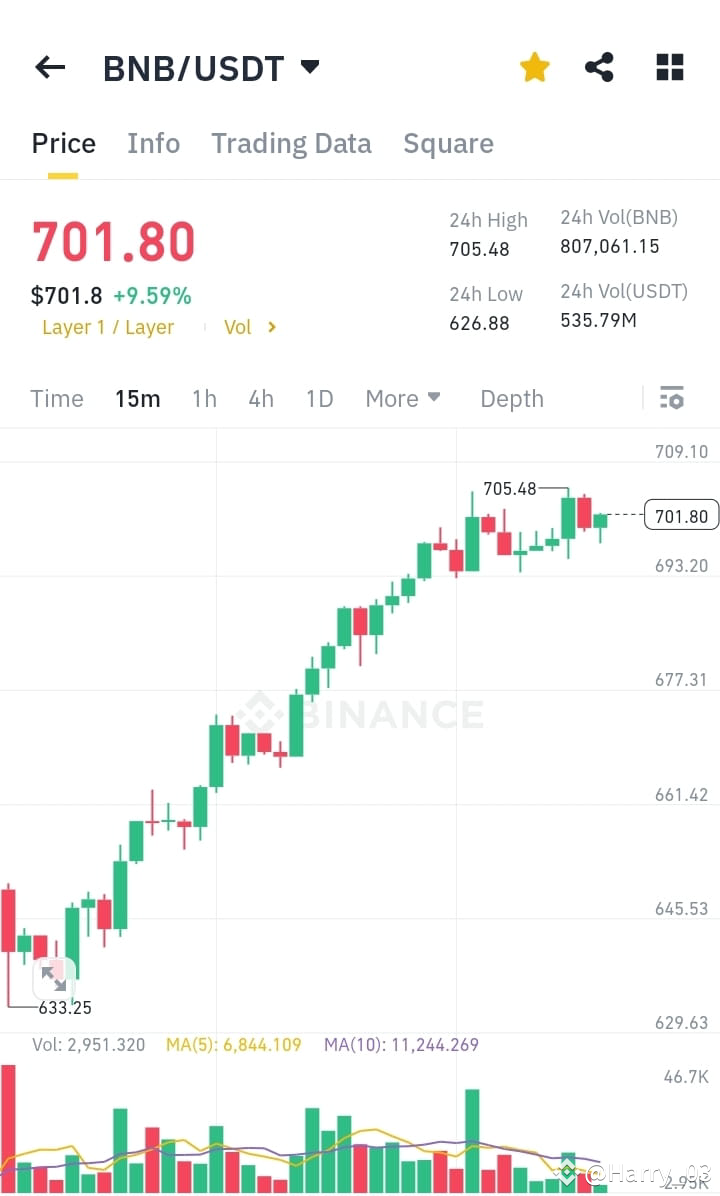Image resolution: width=720 pixels, height=1196 pixels.
Task: Favorite BNB/USDT via the star icon
Action: click(x=534, y=67)
